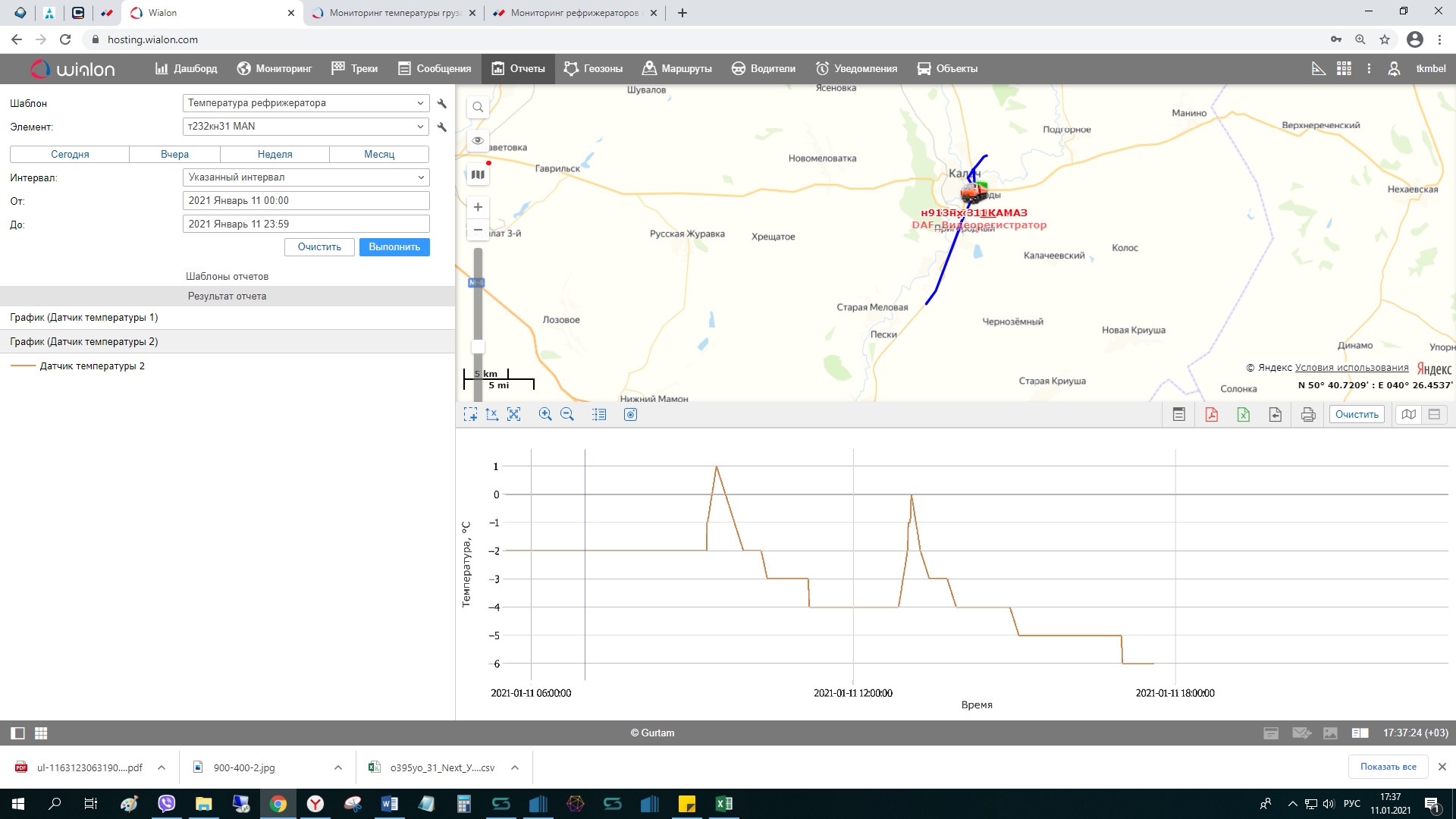Toggle report-only layout mode button
The image size is (1456, 819).
[1434, 414]
